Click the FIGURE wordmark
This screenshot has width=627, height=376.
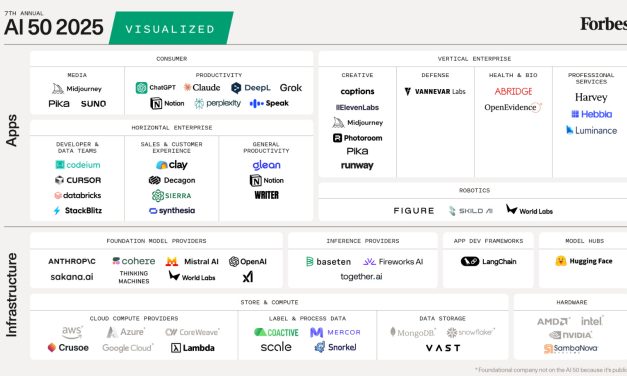(414, 211)
